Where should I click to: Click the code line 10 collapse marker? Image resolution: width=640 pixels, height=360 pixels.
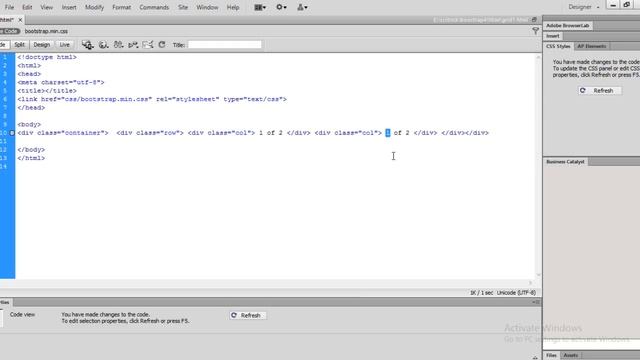pos(12,133)
